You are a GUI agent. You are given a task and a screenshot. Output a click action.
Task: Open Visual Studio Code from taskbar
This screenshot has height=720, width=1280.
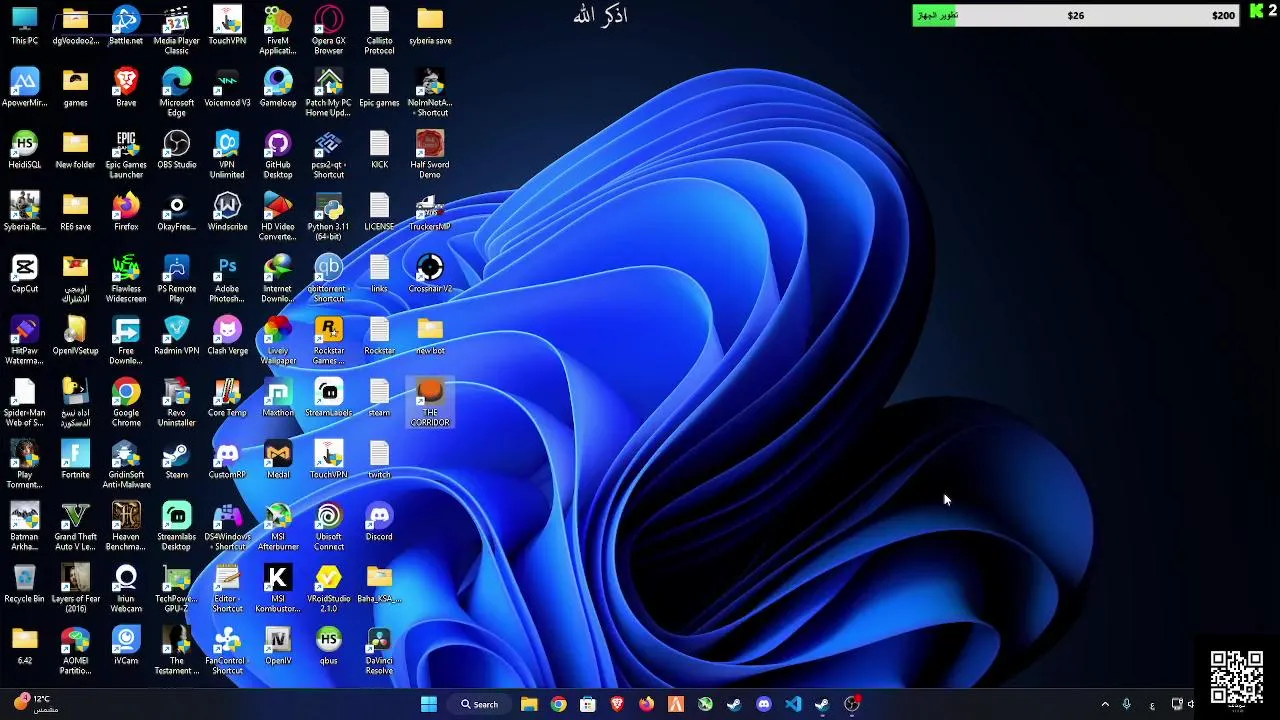793,704
